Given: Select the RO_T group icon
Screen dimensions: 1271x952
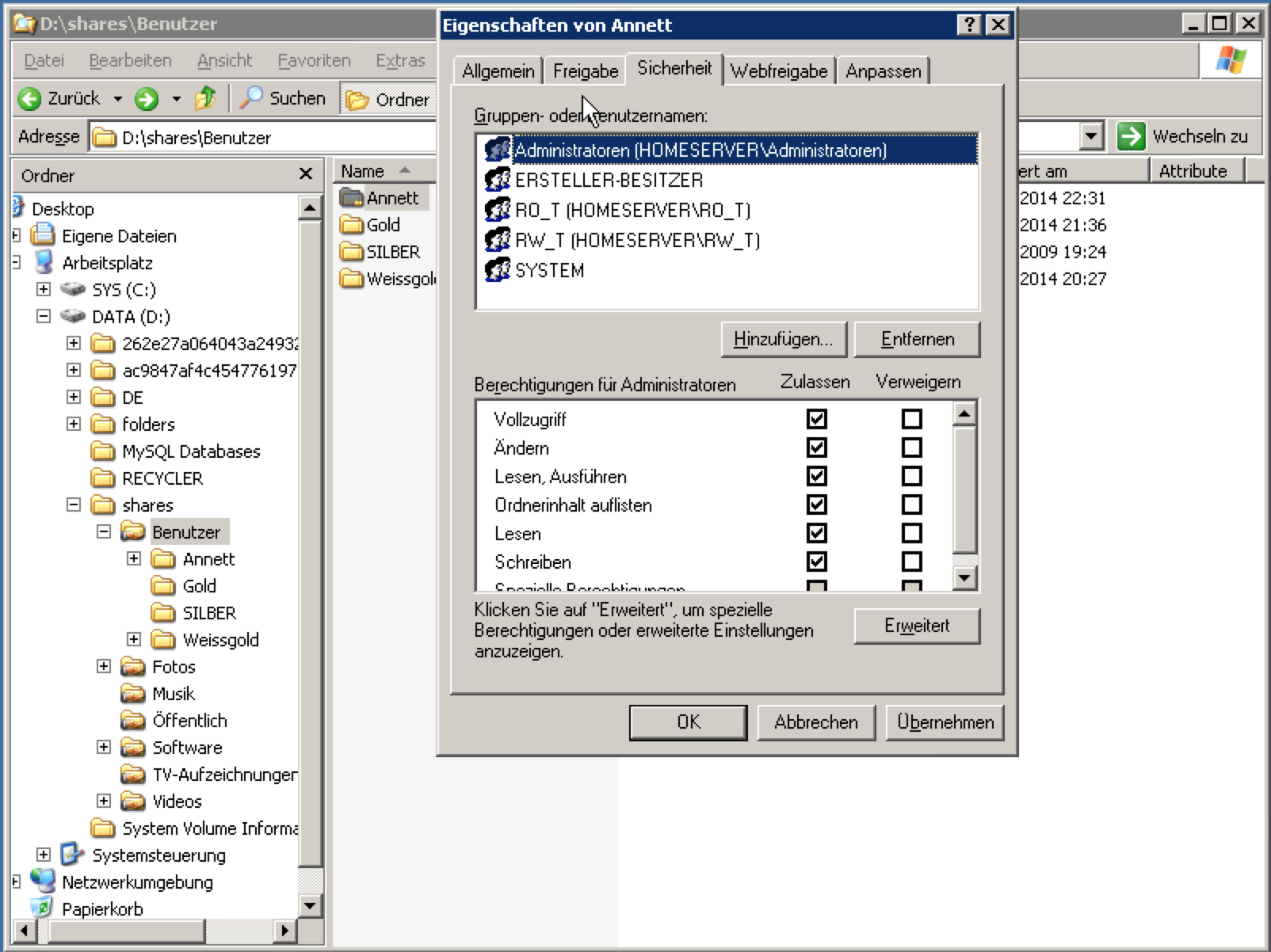Looking at the screenshot, I should [x=498, y=210].
